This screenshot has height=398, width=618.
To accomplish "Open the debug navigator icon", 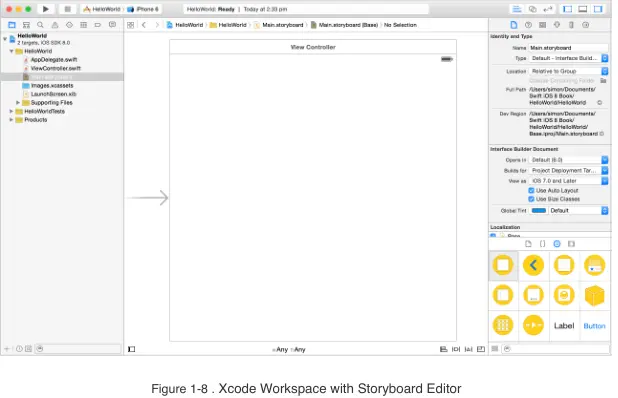I will point(84,25).
